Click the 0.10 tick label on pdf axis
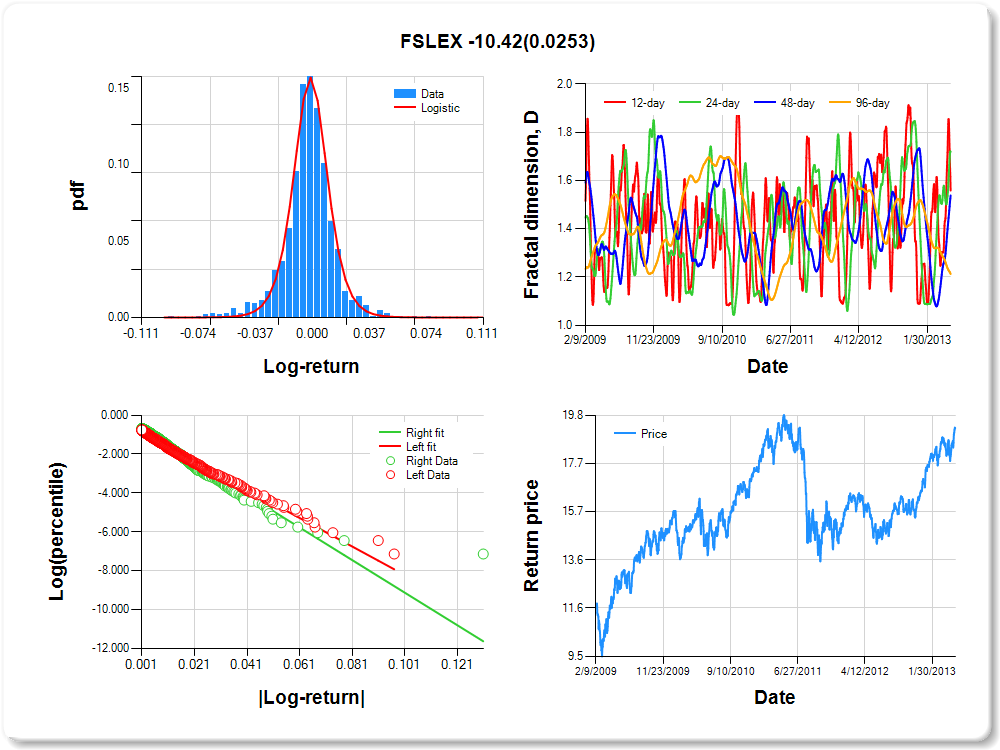Image resolution: width=1000 pixels, height=750 pixels. tap(118, 164)
